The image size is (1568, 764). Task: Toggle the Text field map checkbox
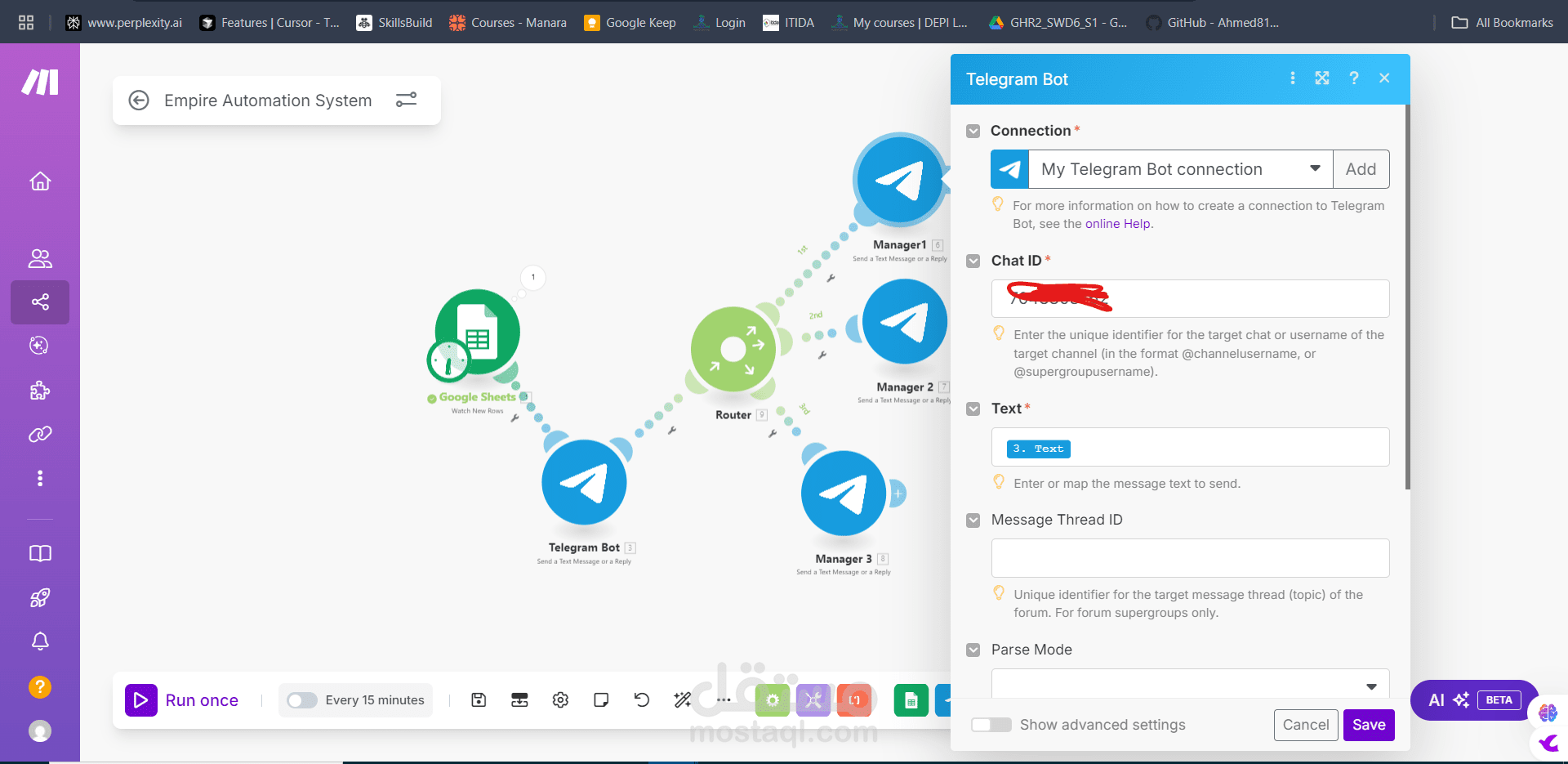973,409
